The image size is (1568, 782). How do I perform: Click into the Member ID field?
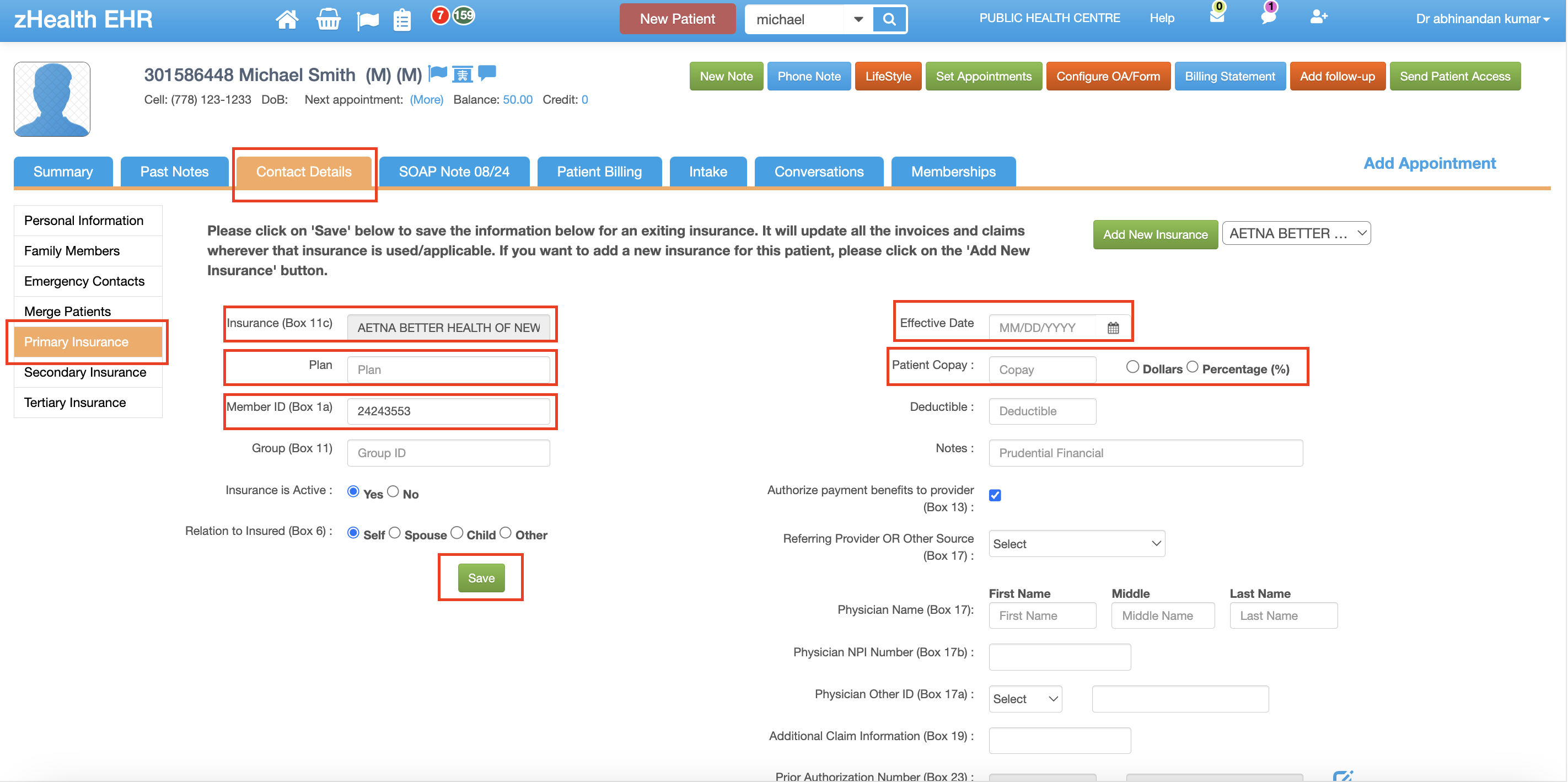449,411
